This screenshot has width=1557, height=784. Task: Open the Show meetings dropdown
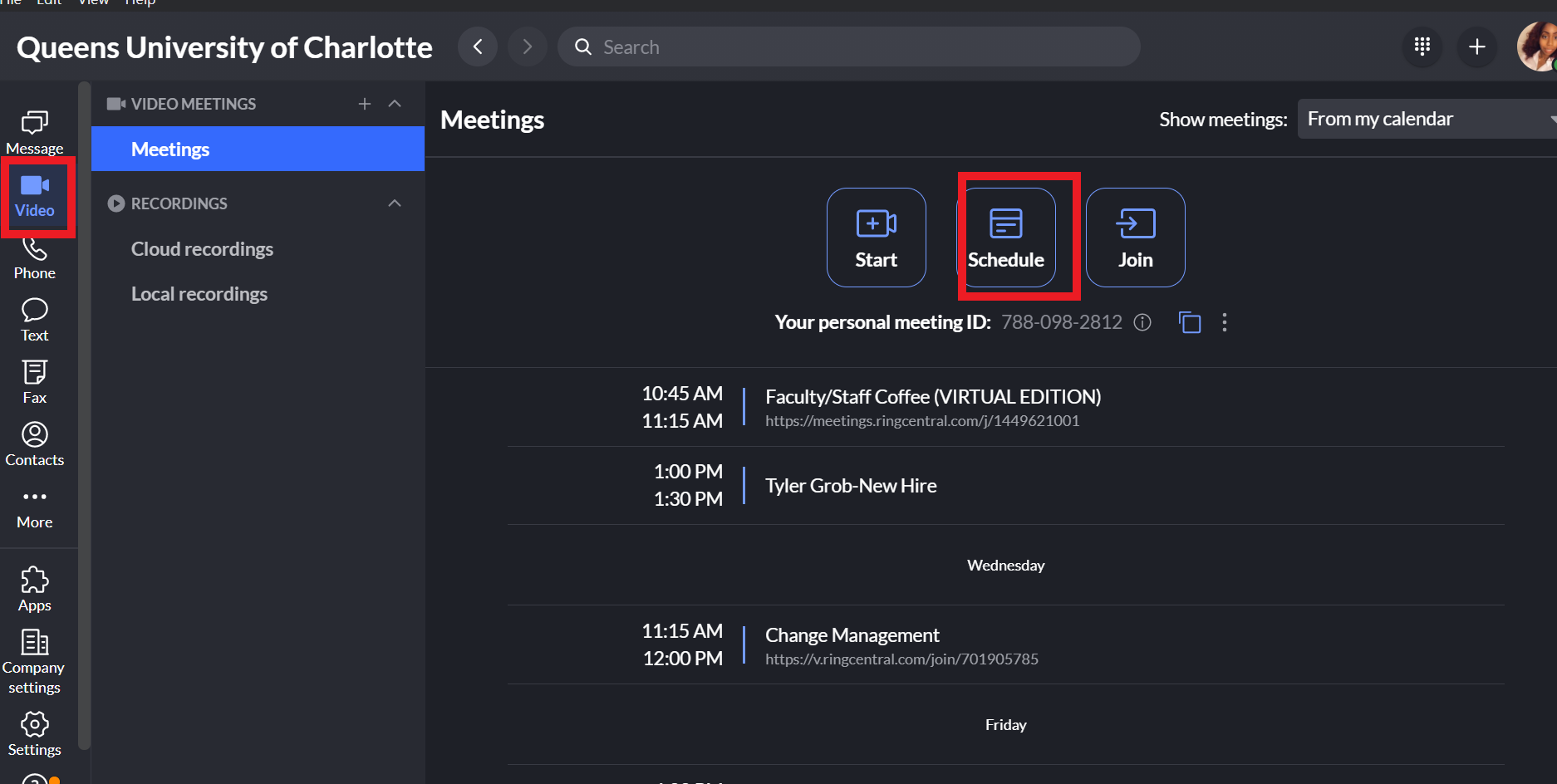coord(1427,119)
